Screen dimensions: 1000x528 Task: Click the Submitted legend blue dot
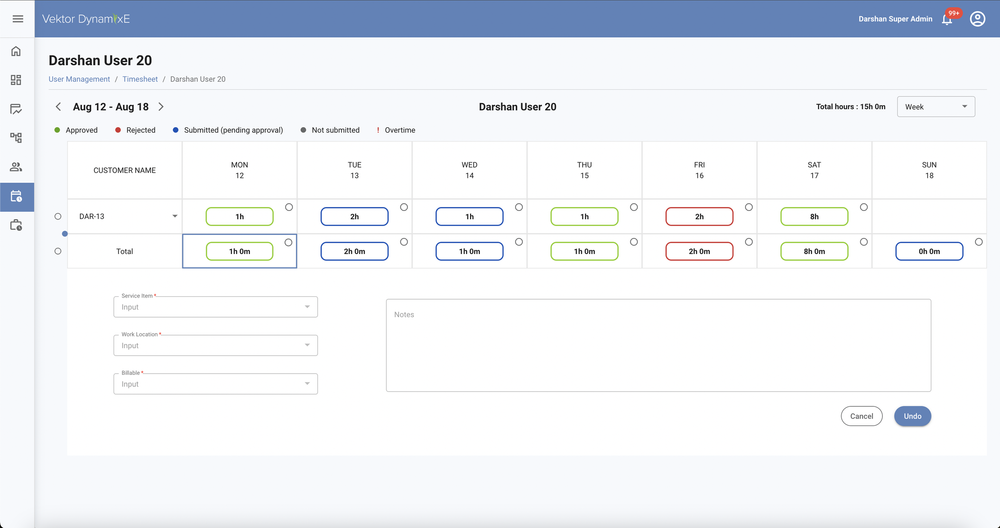pyautogui.click(x=175, y=130)
